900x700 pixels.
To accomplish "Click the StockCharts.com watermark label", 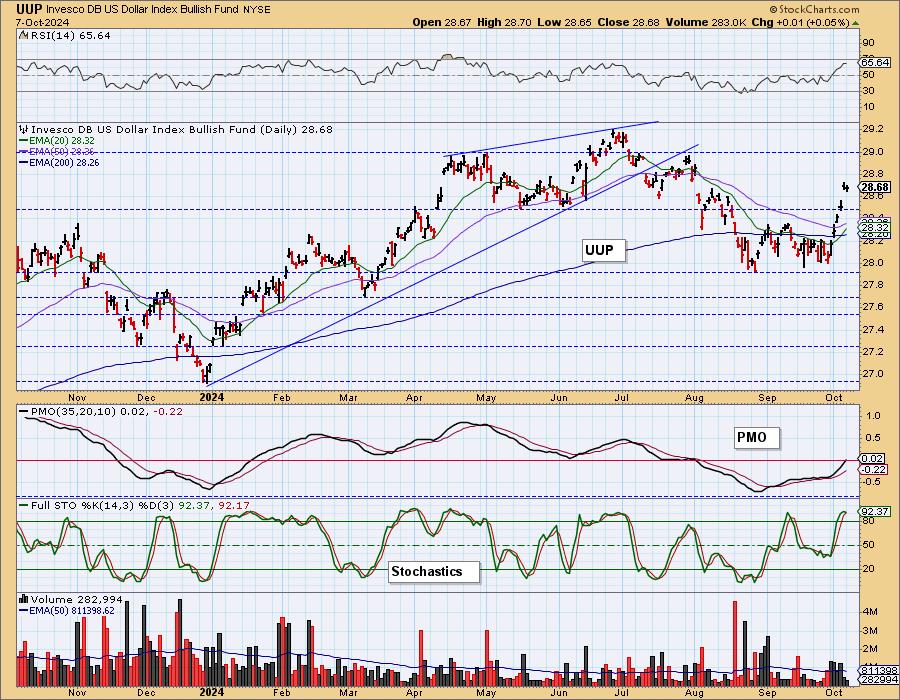I will (814, 9).
